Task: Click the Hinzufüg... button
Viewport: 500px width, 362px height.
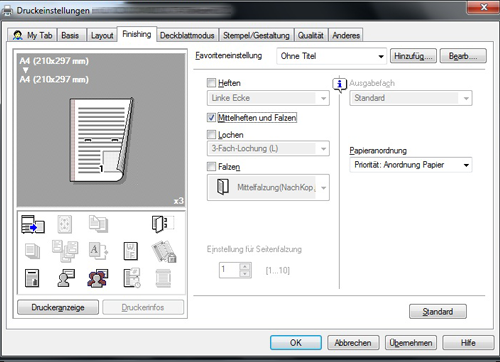Action: (413, 56)
